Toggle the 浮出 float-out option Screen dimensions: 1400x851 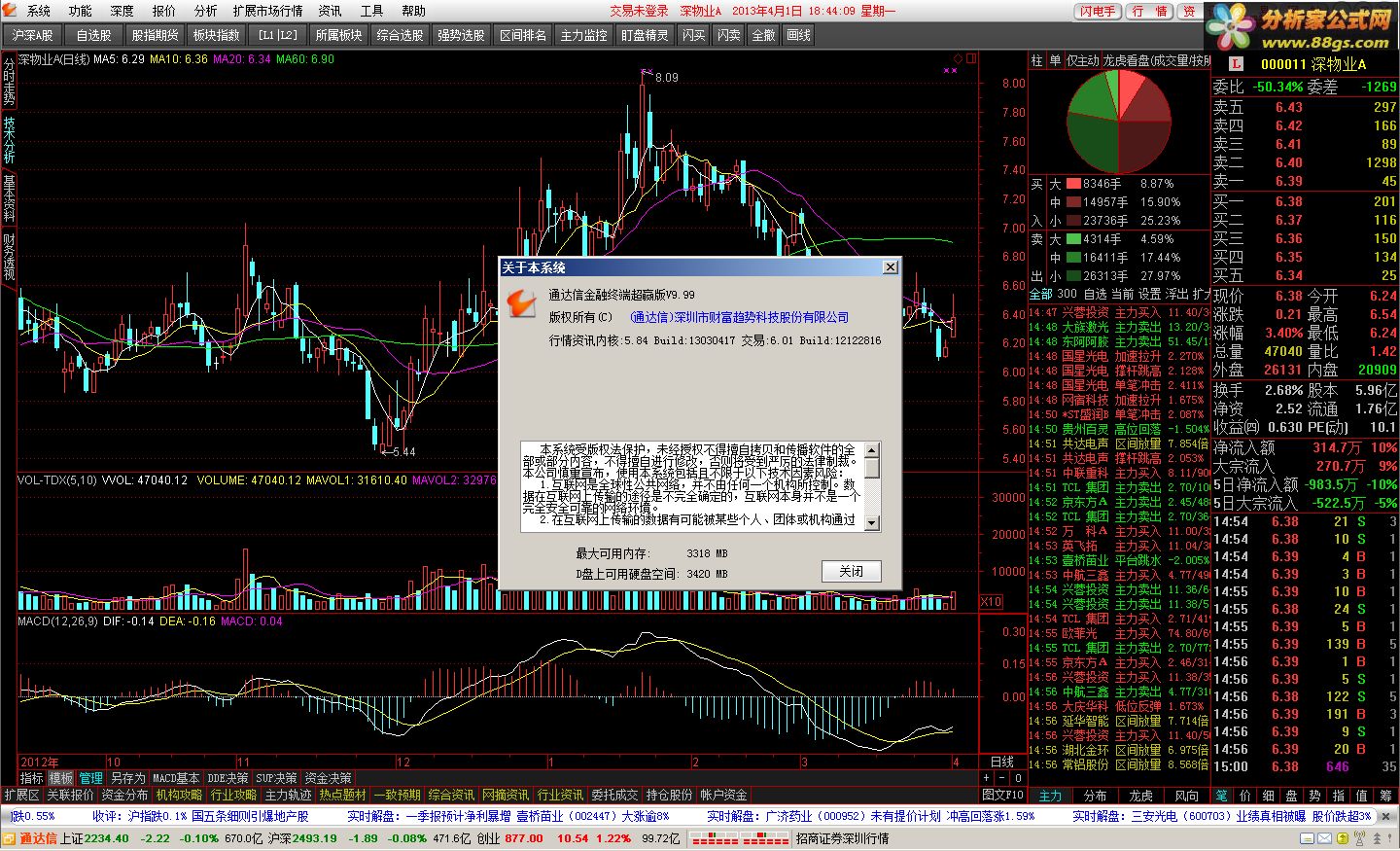[x=1176, y=294]
